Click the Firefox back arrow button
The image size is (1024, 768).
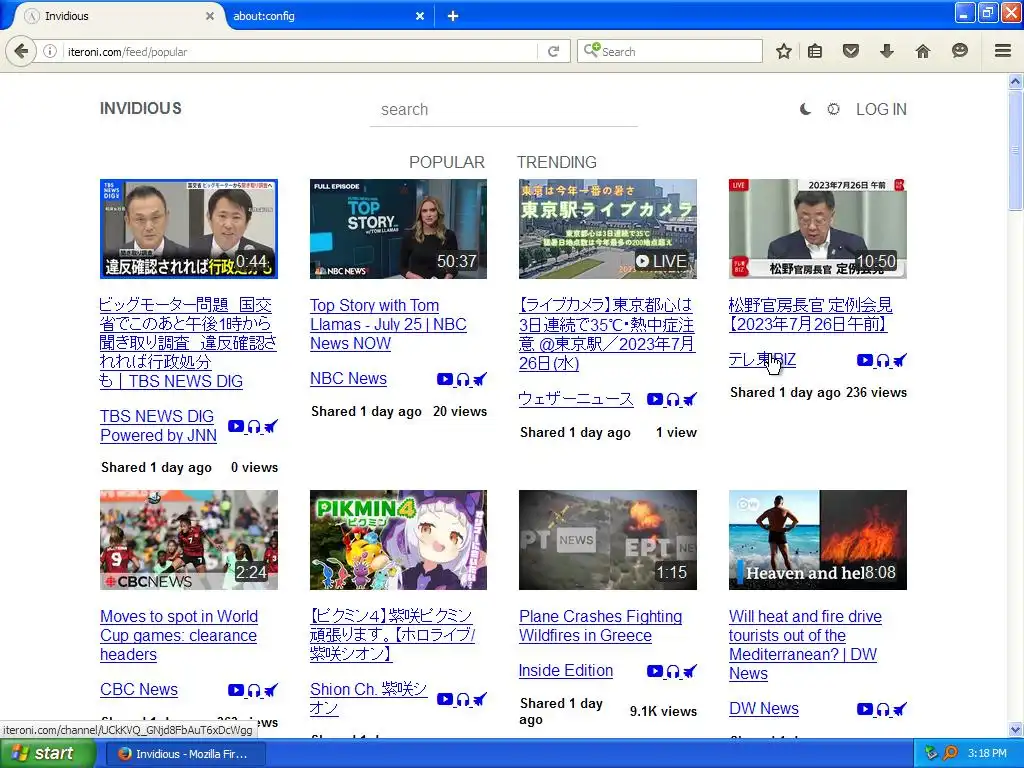pos(21,51)
